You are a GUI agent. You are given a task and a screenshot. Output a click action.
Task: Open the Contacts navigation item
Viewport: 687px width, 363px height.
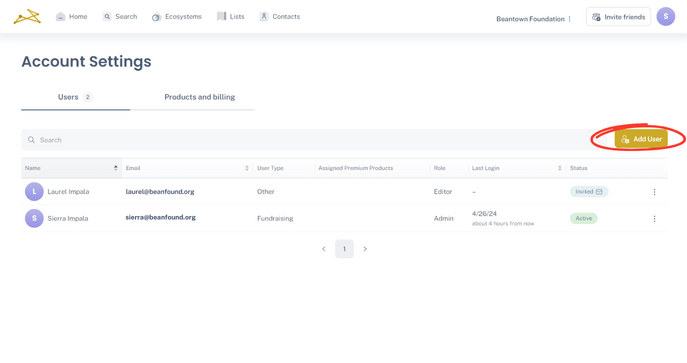pos(280,17)
